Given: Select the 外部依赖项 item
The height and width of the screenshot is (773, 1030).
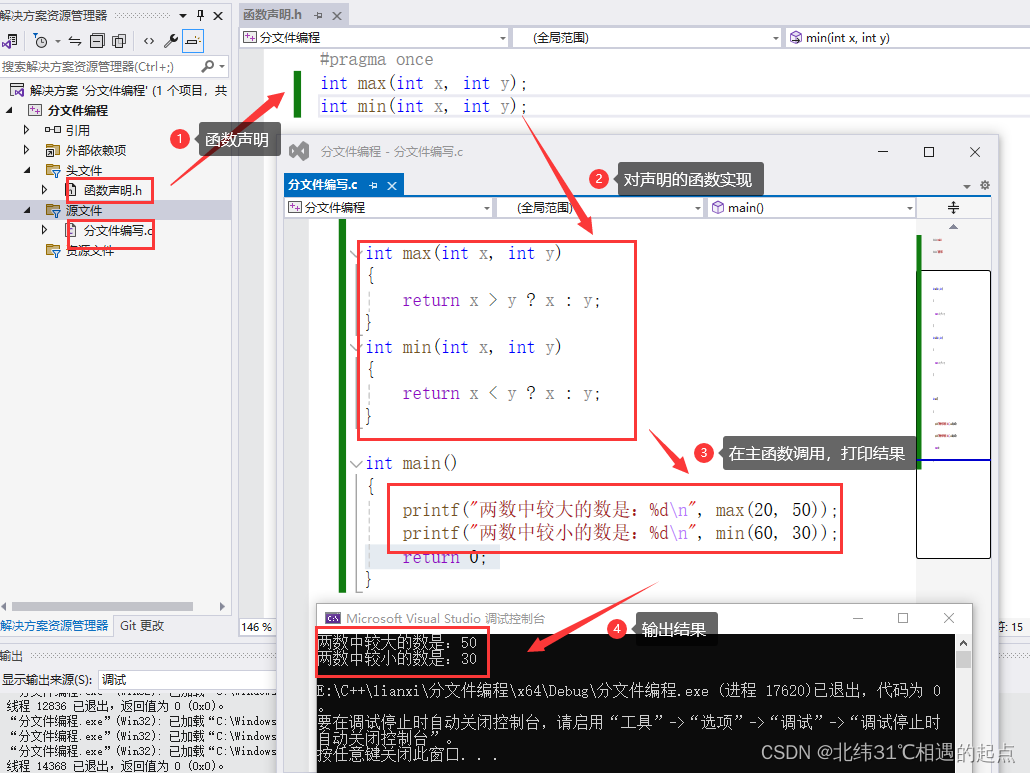Looking at the screenshot, I should (x=95, y=150).
